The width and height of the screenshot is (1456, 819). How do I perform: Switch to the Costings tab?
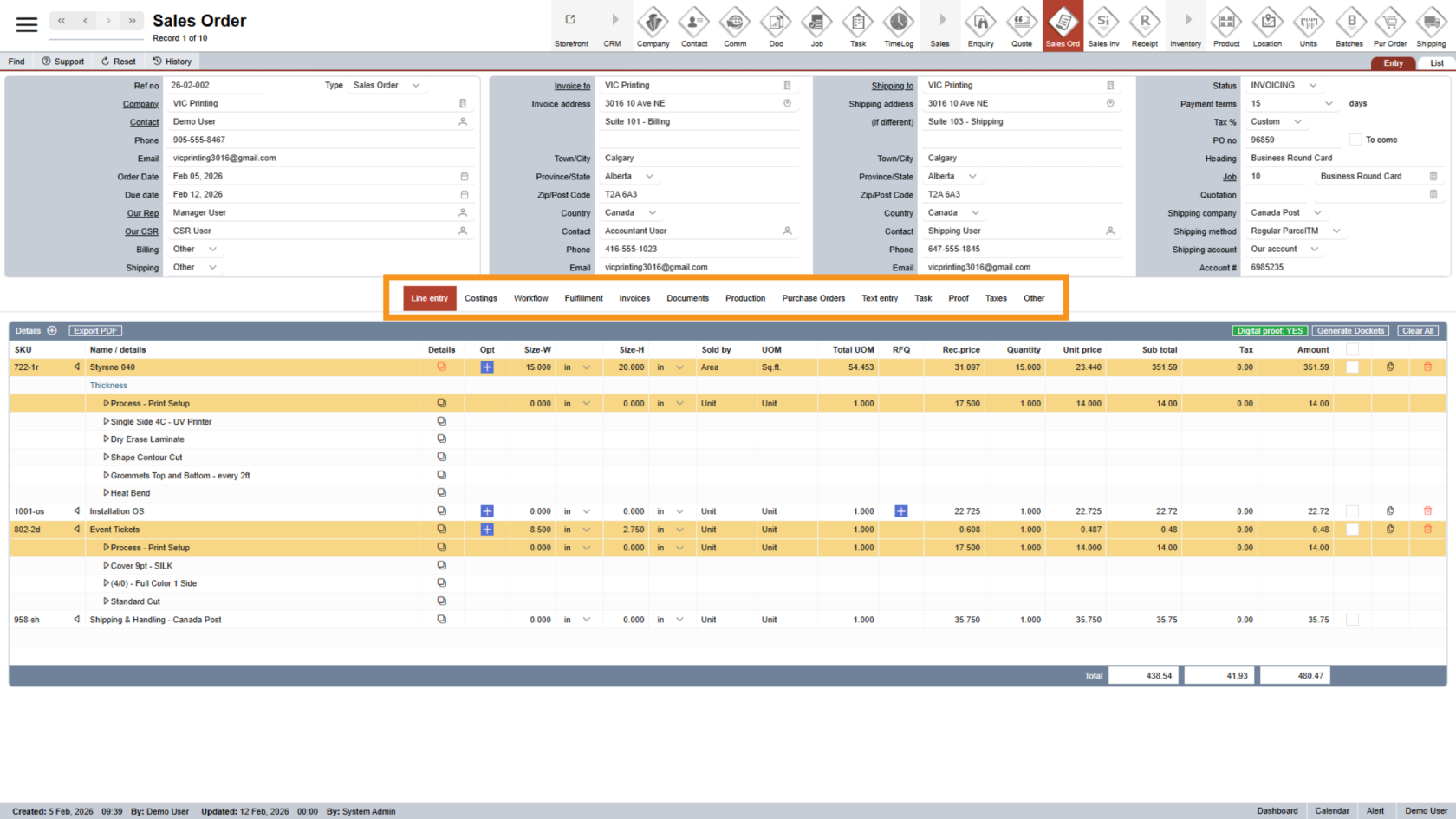[x=480, y=298]
